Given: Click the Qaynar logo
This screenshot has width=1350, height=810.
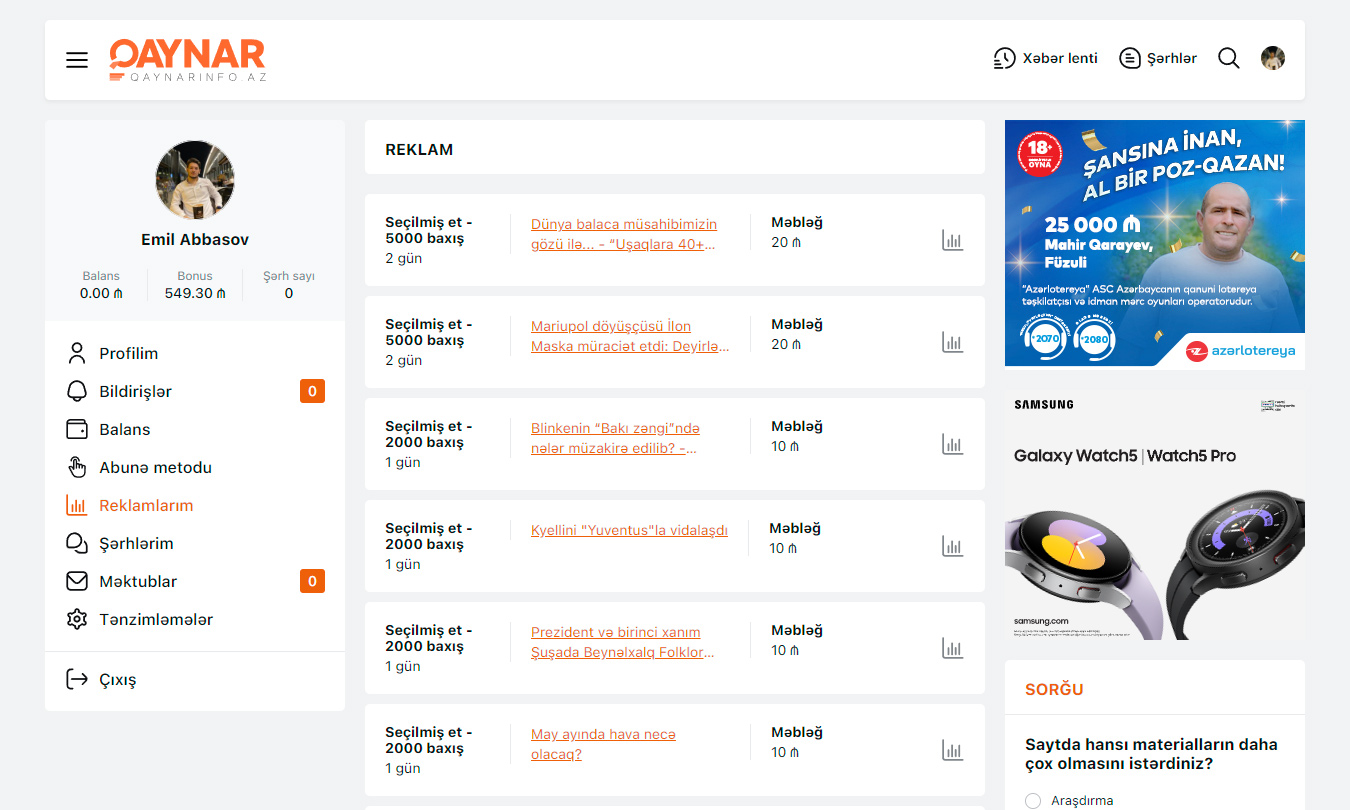Looking at the screenshot, I should point(187,59).
